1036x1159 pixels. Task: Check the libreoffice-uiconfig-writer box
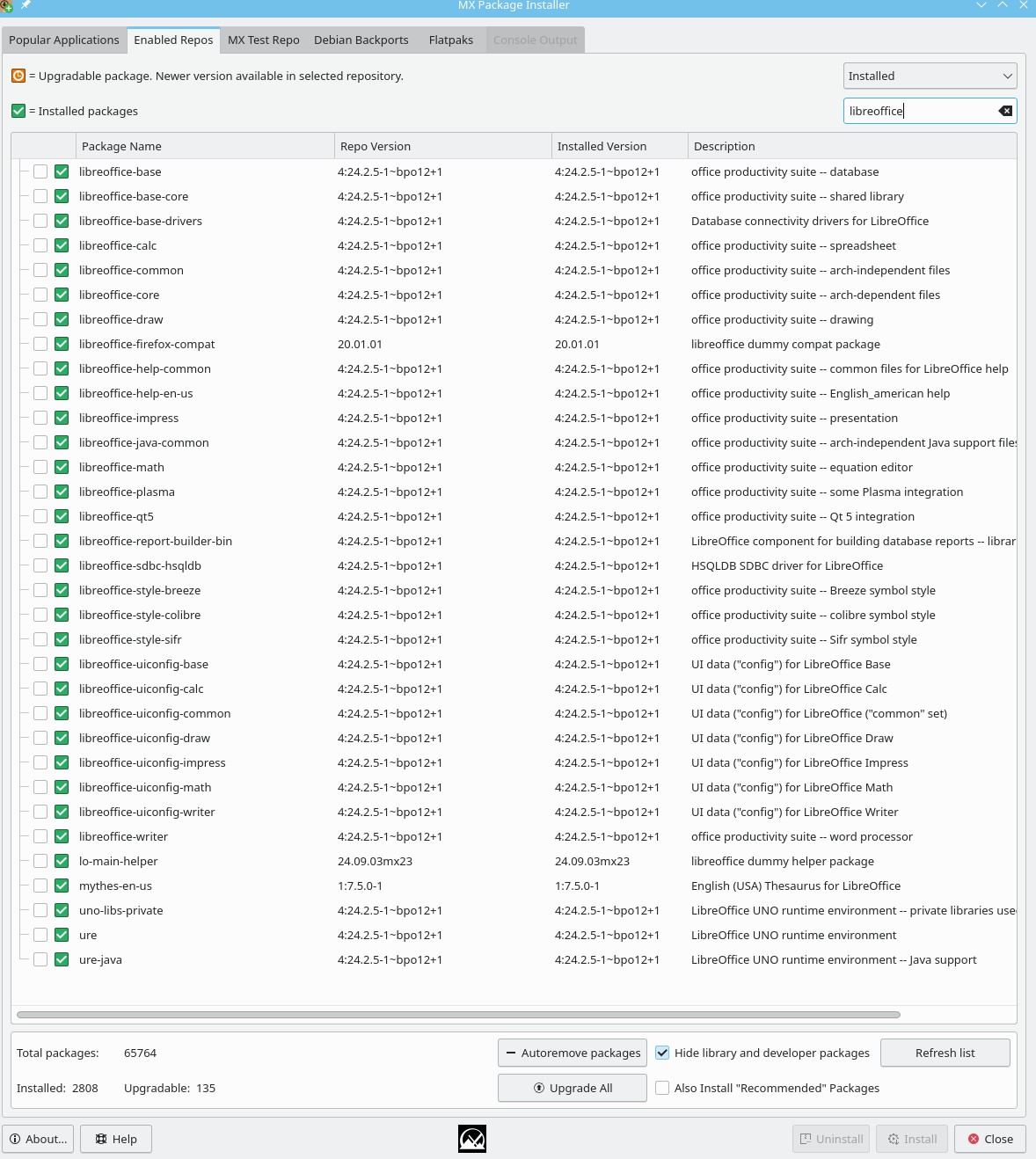[x=40, y=812]
